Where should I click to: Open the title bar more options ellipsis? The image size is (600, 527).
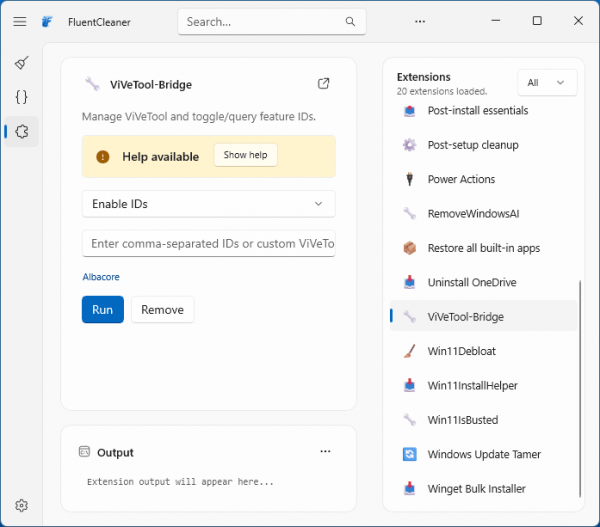click(420, 21)
